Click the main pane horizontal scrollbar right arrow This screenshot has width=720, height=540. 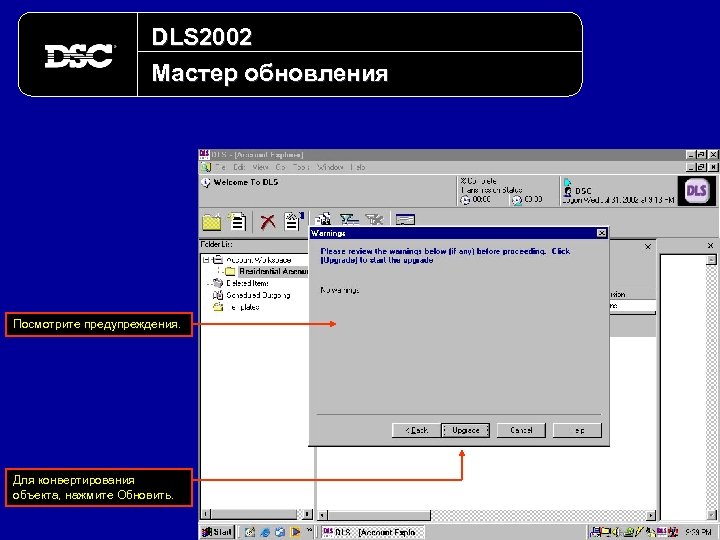651,515
